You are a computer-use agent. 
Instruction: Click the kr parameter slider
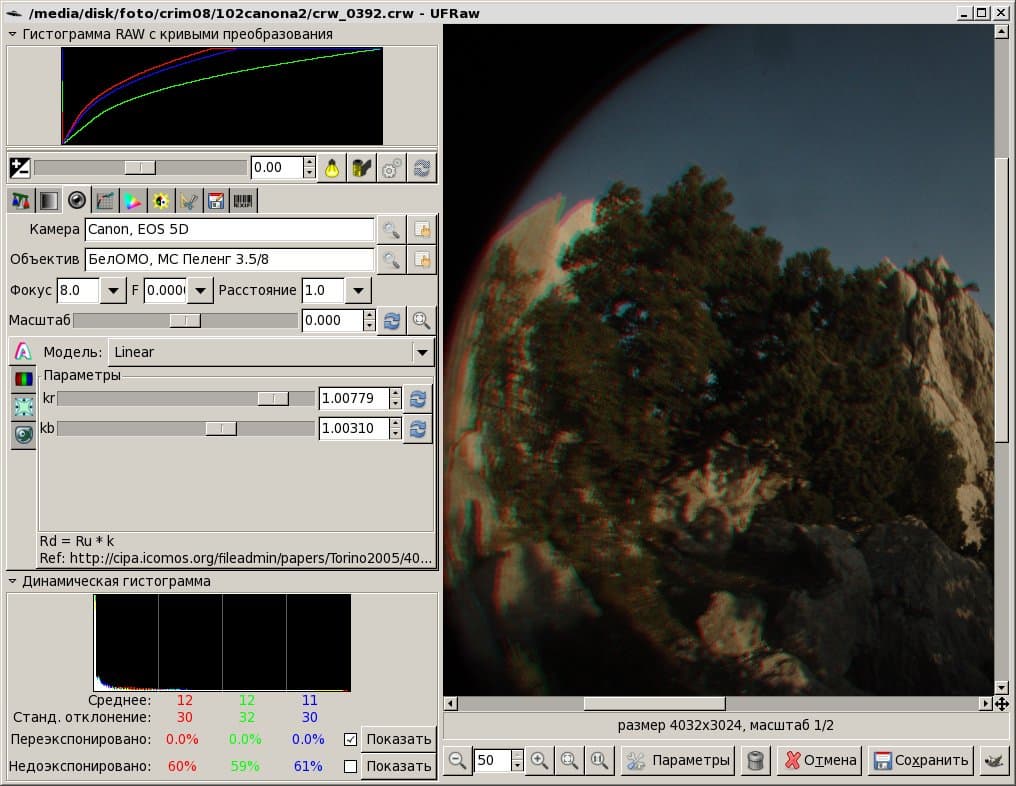pos(185,399)
